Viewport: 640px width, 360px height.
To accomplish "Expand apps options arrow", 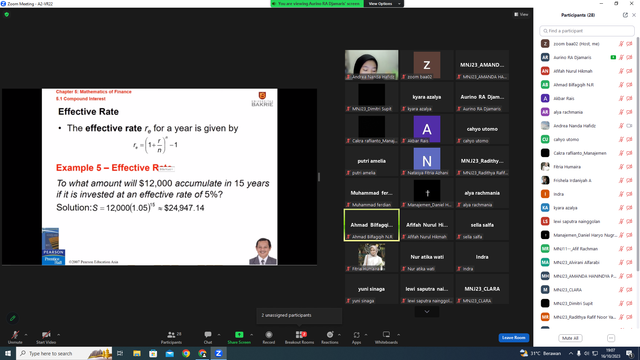I will click(366, 335).
